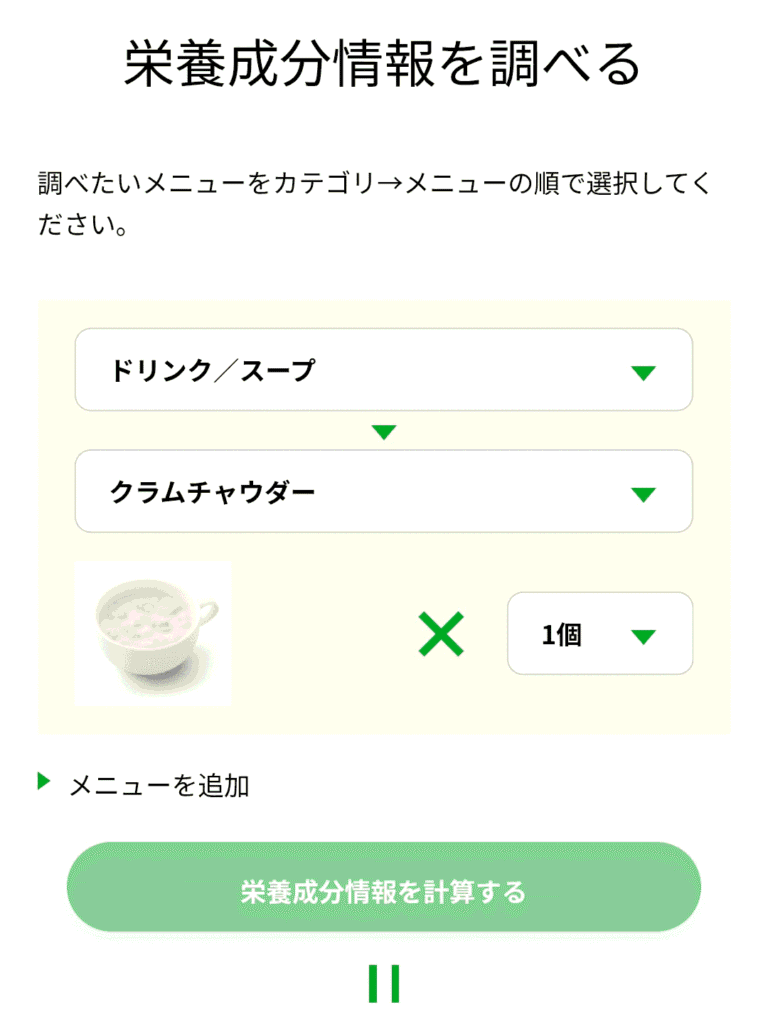Open the 1個 quantity dropdown
768x1024 pixels.
tap(599, 633)
